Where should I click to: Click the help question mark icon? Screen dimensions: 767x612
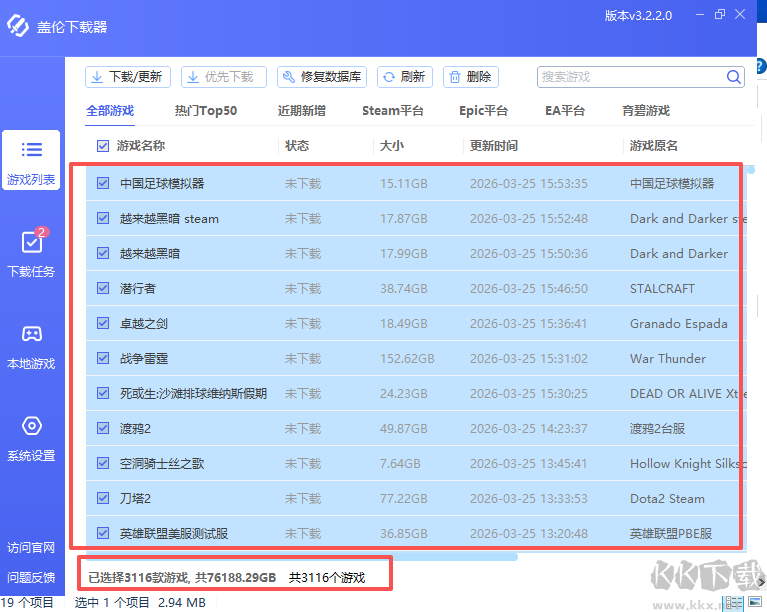(x=761, y=66)
